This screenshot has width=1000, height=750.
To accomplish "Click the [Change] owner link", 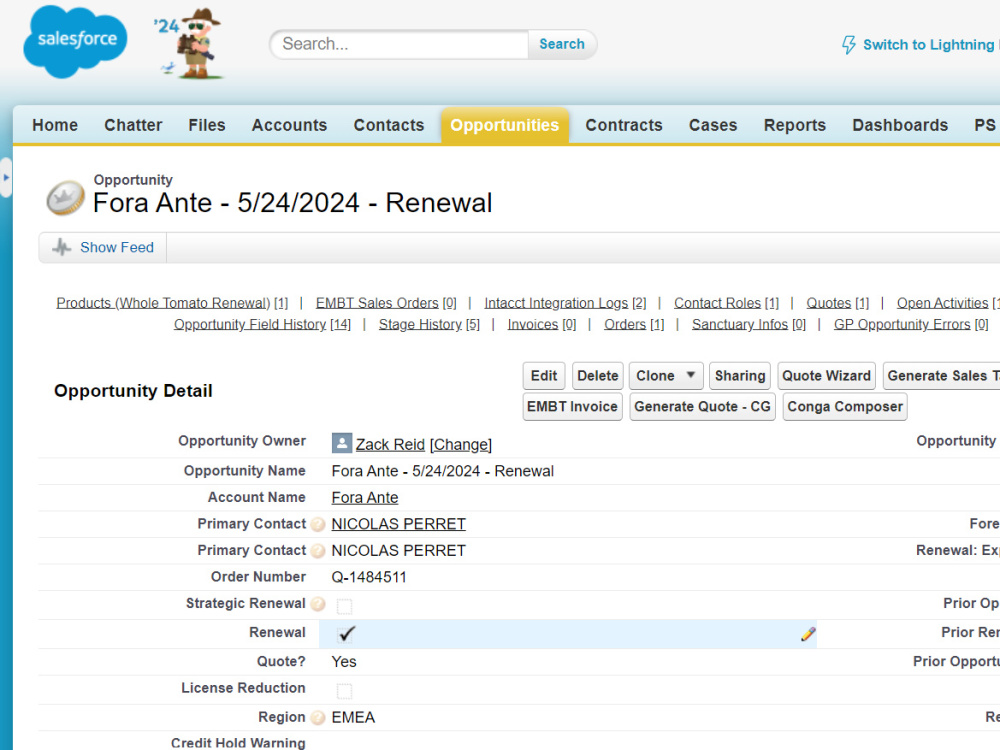I will [x=460, y=445].
